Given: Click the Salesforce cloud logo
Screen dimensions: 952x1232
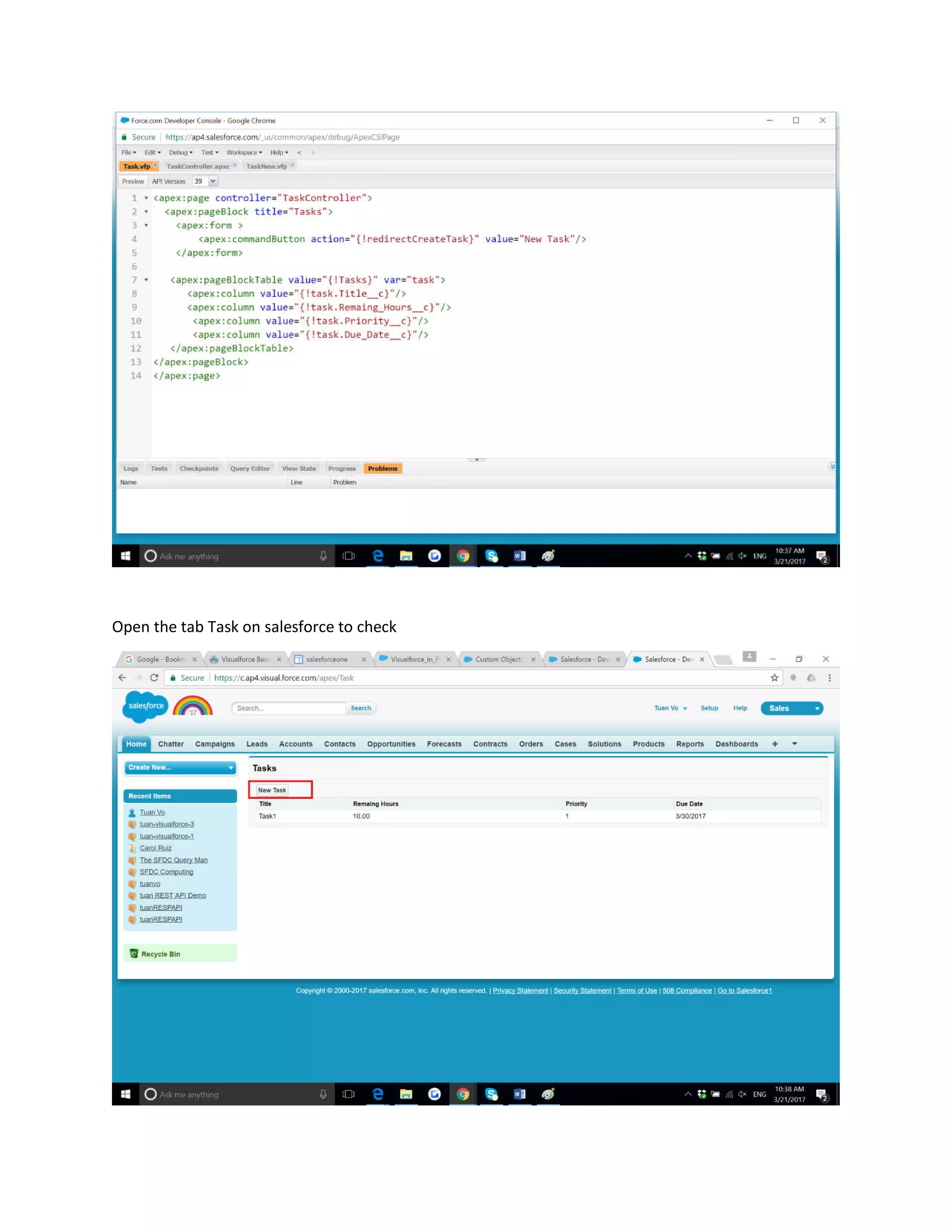Looking at the screenshot, I should [x=145, y=707].
